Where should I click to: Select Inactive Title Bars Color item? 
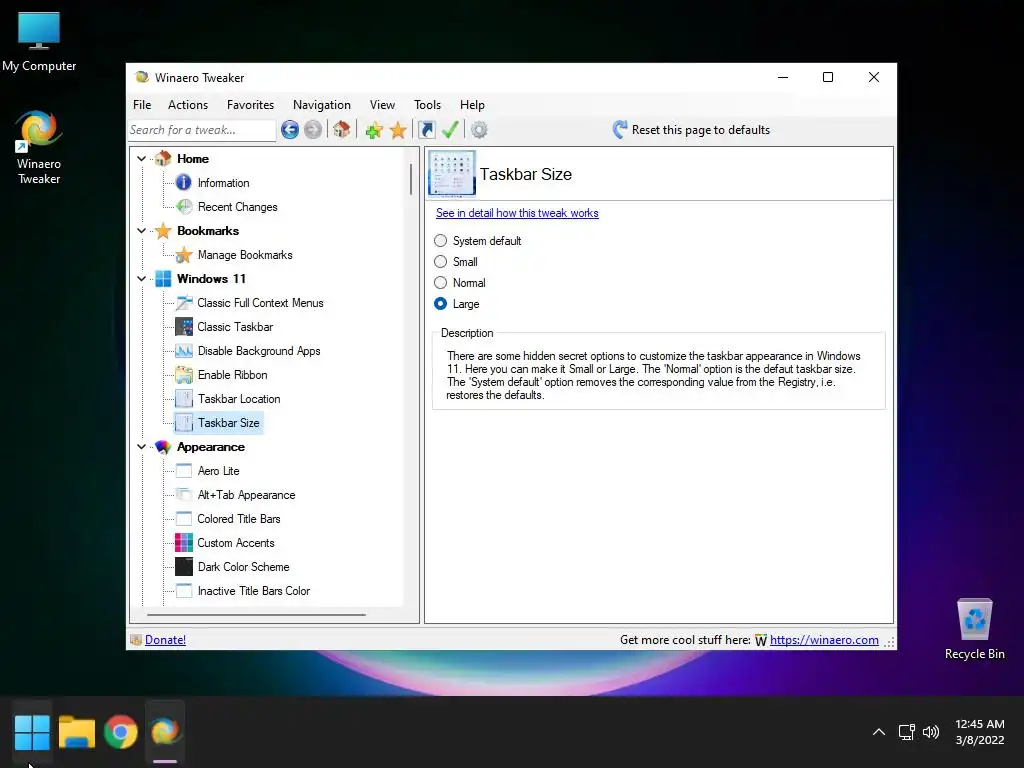click(253, 591)
